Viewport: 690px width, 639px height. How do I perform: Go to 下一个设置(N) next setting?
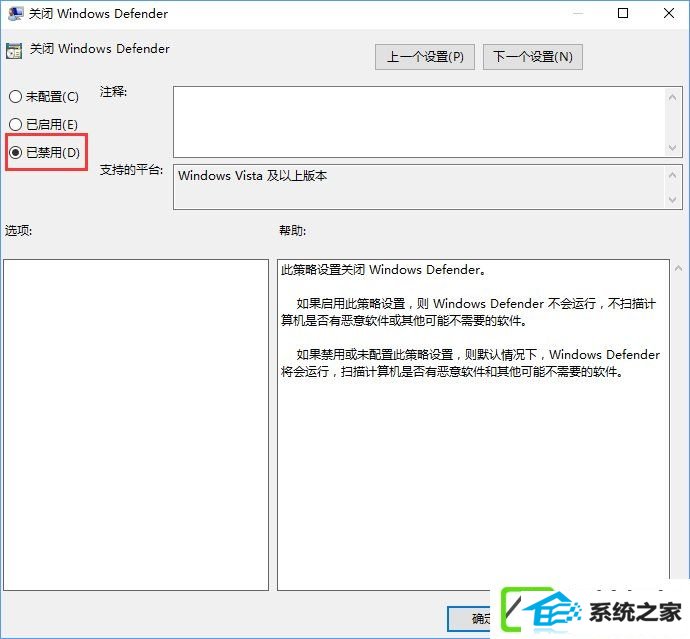(532, 57)
